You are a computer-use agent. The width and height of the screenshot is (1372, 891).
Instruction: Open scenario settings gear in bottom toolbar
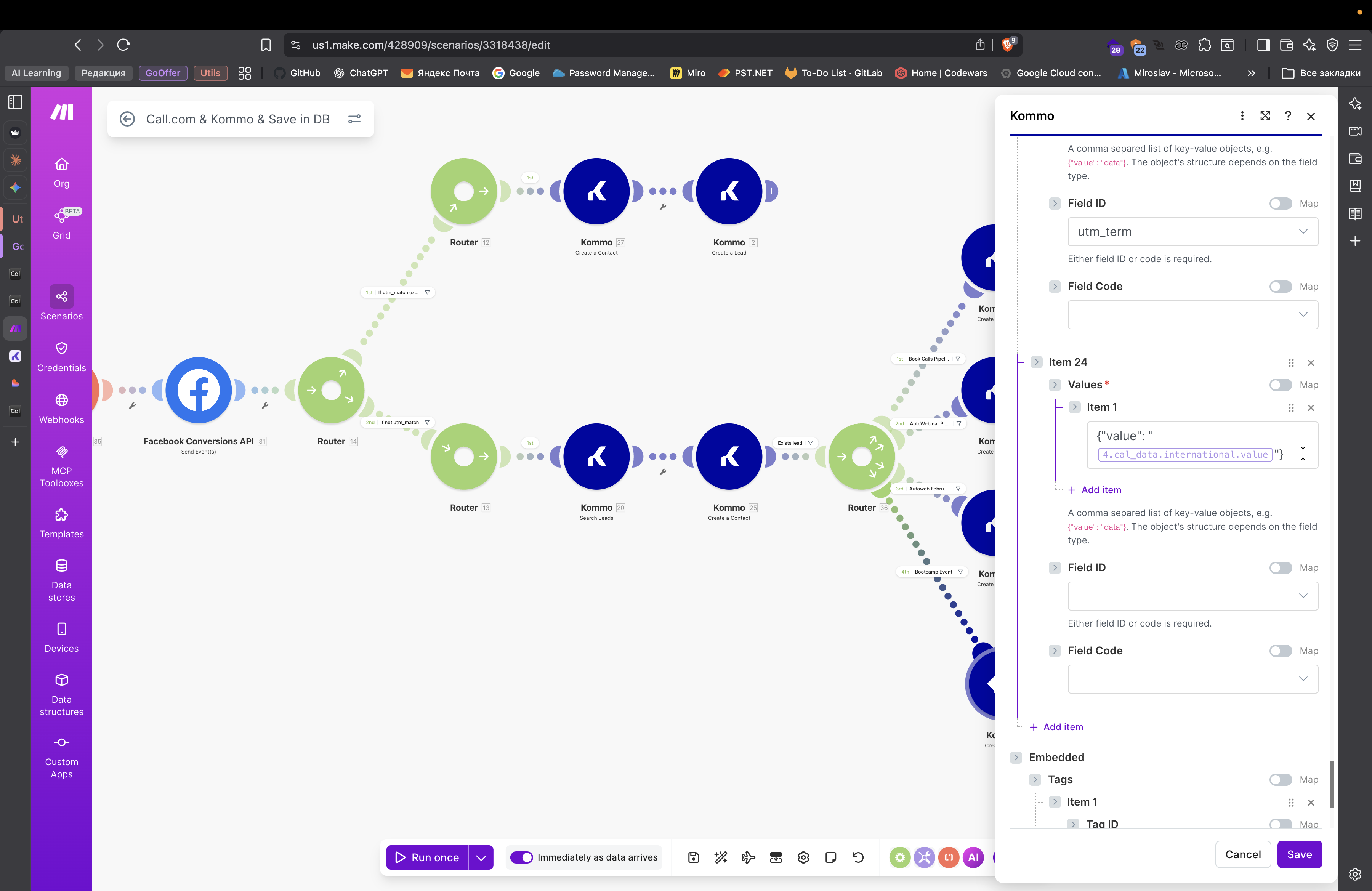pyautogui.click(x=803, y=857)
